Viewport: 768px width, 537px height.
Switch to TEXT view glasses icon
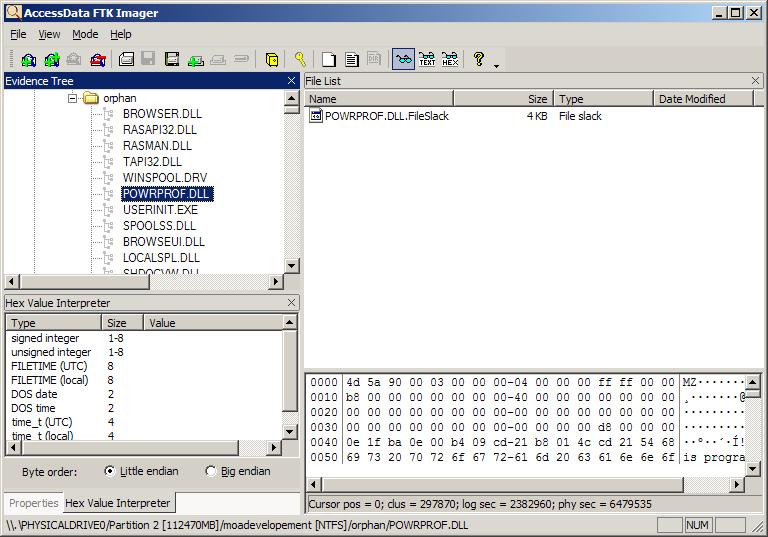pyautogui.click(x=427, y=59)
